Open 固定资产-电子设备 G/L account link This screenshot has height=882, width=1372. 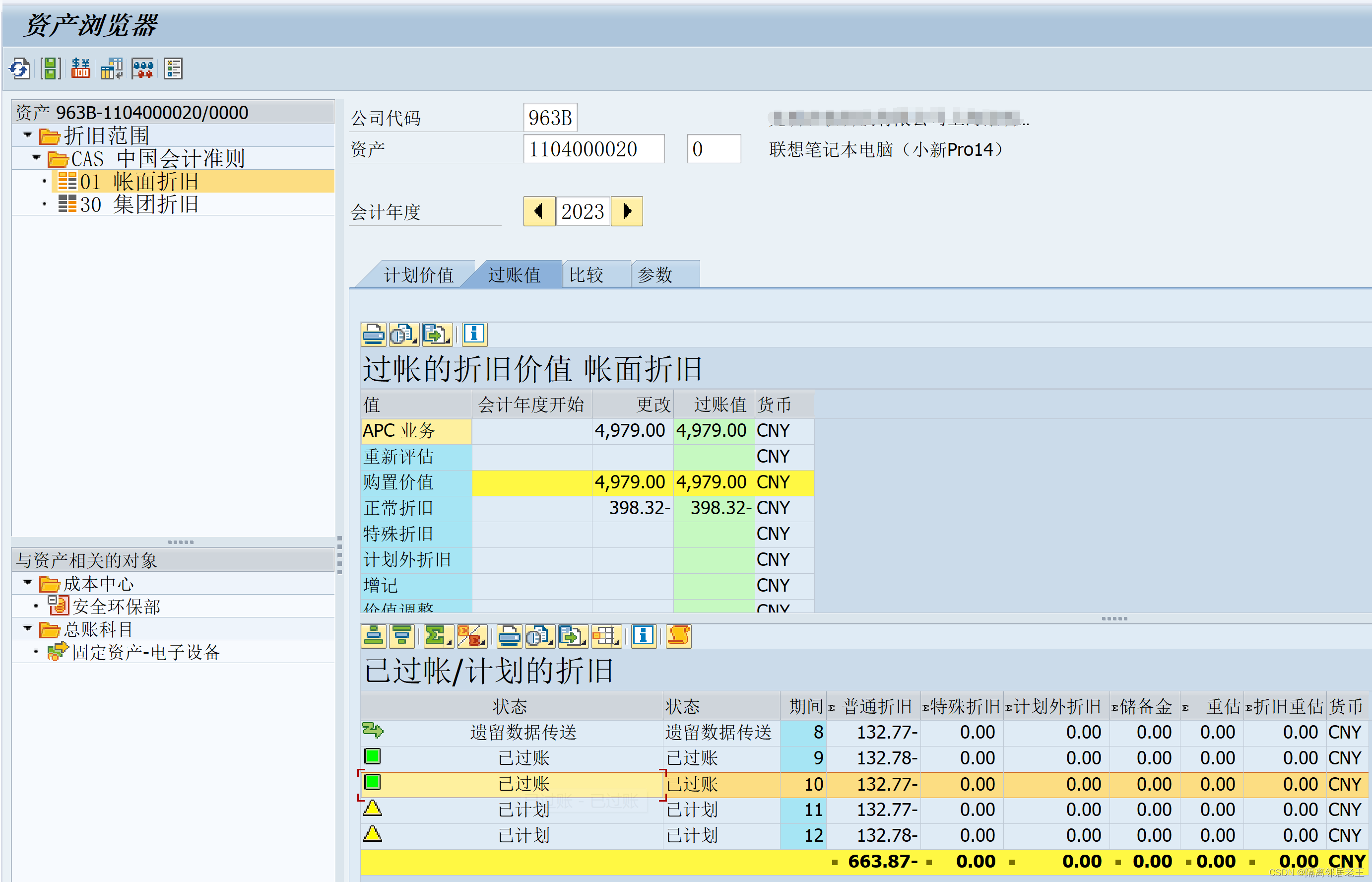[x=145, y=652]
